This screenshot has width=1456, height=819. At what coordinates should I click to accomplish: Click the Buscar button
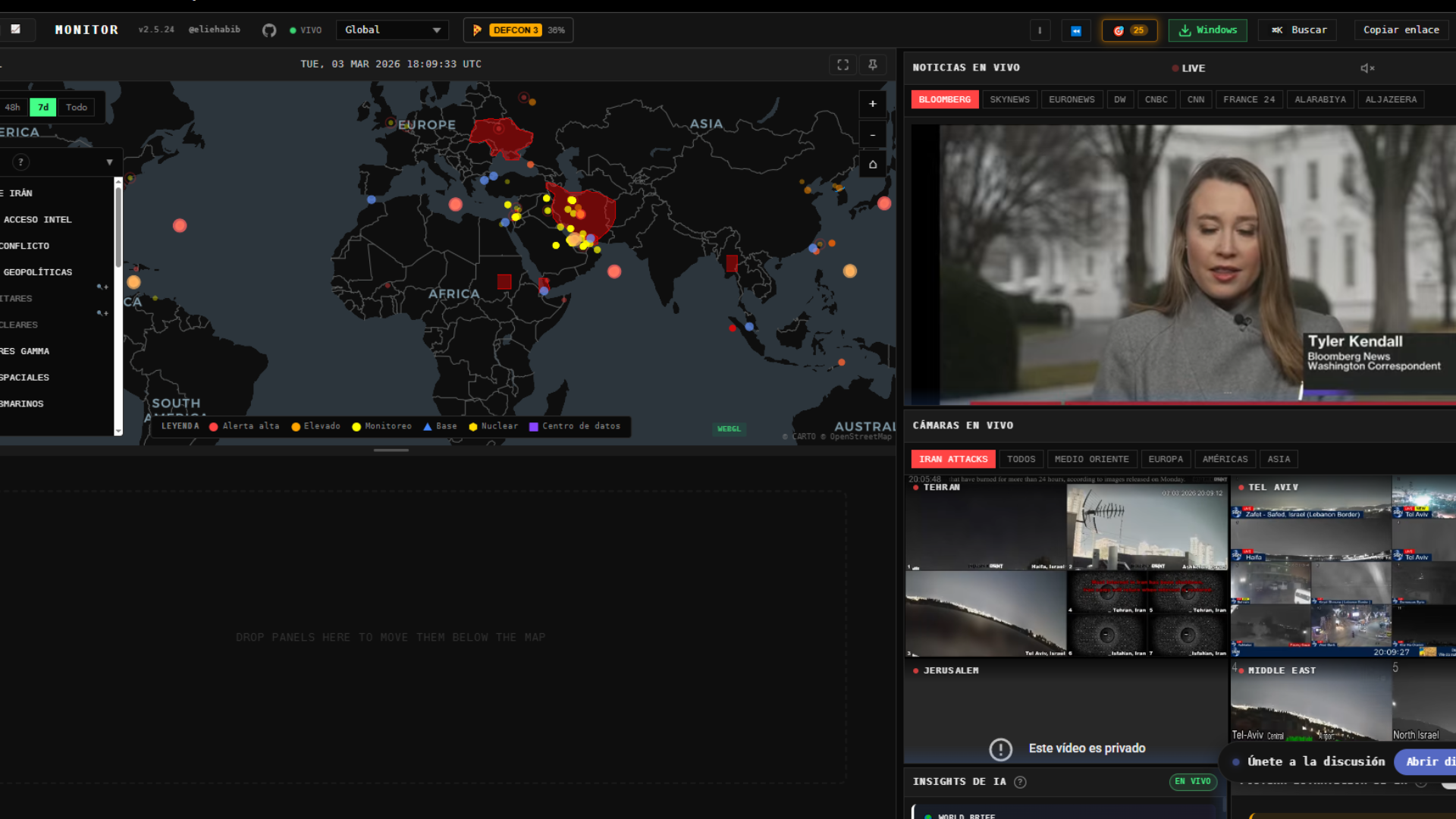coord(1297,30)
